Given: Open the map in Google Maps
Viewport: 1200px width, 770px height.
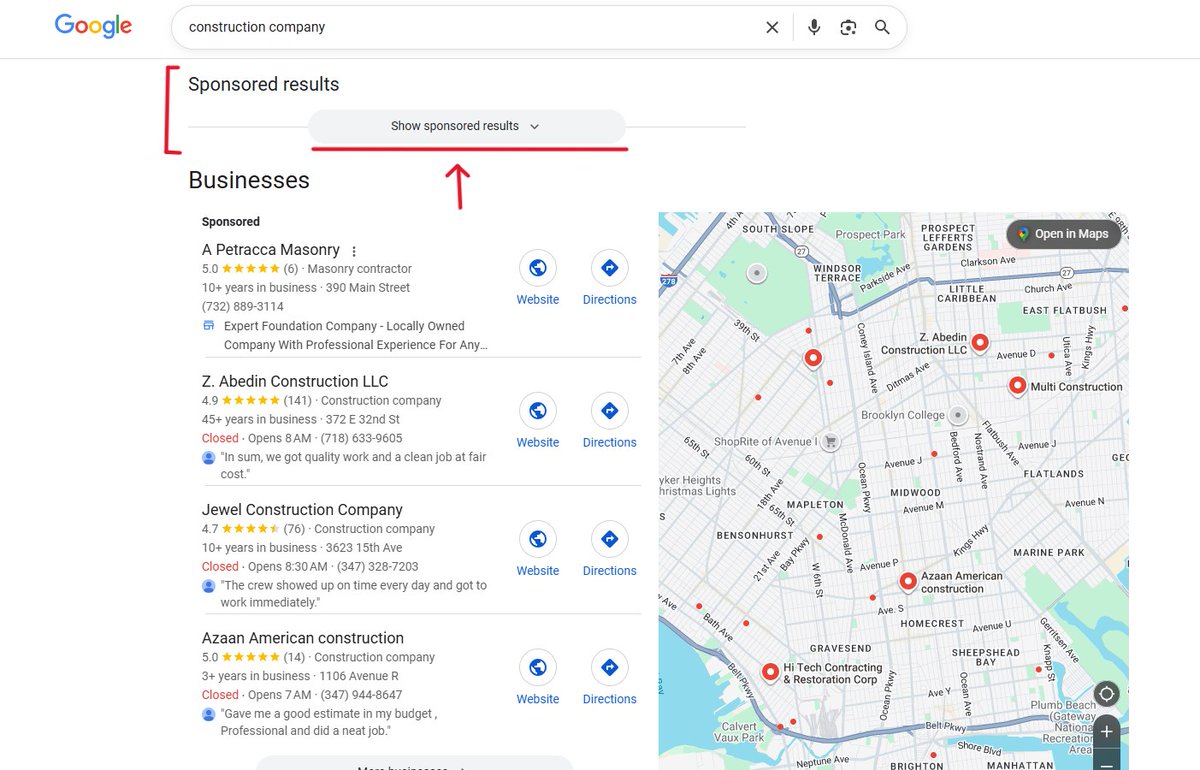Looking at the screenshot, I should click(1064, 234).
